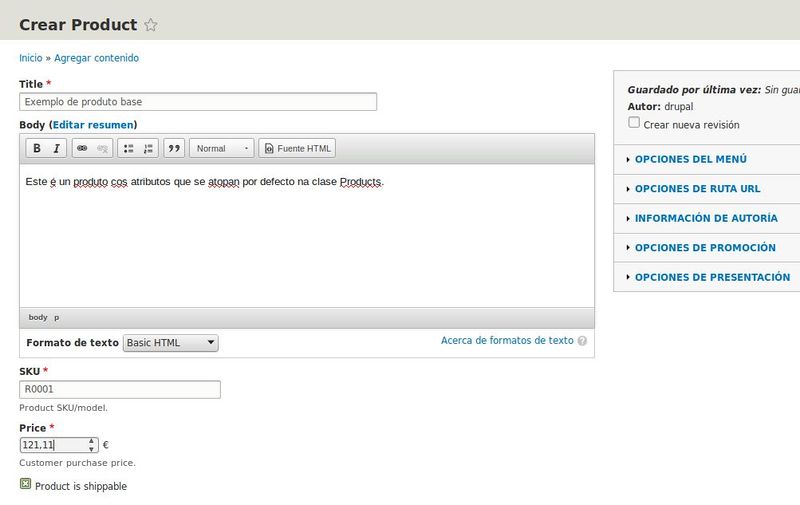
Task: Select the p element in editor path bar
Action: click(57, 317)
